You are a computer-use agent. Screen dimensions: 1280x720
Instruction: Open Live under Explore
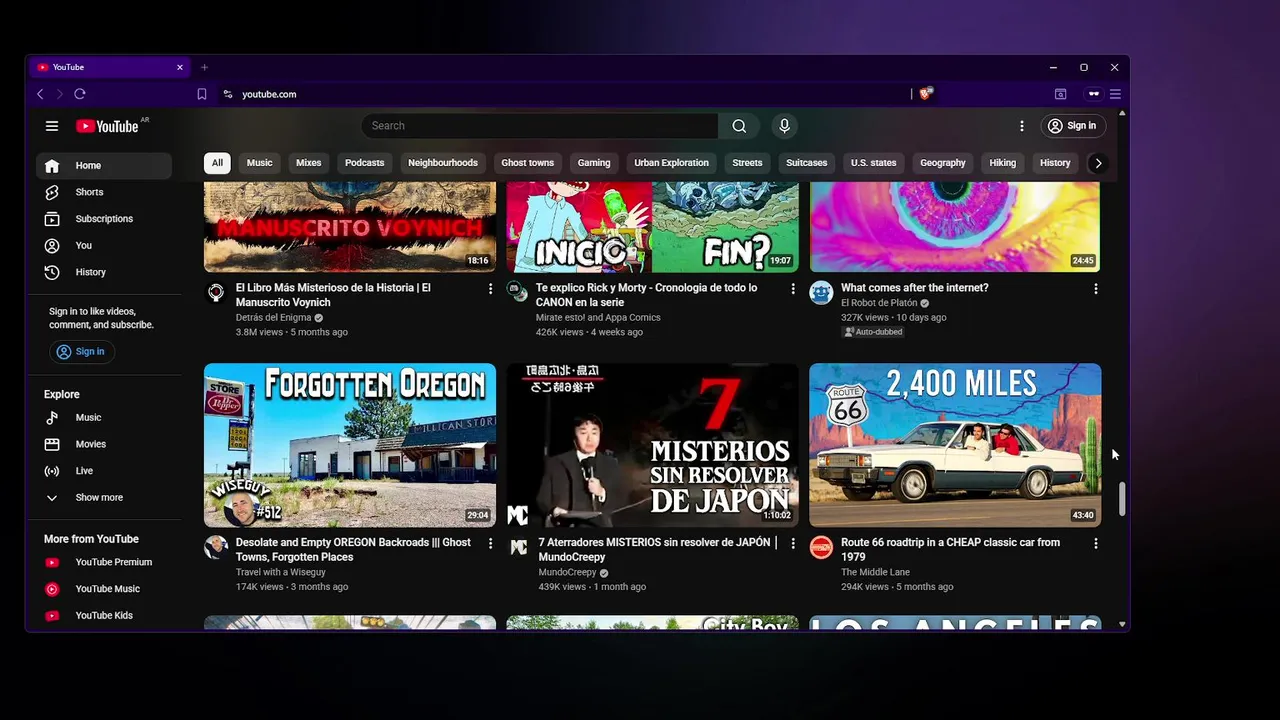[104, 471]
